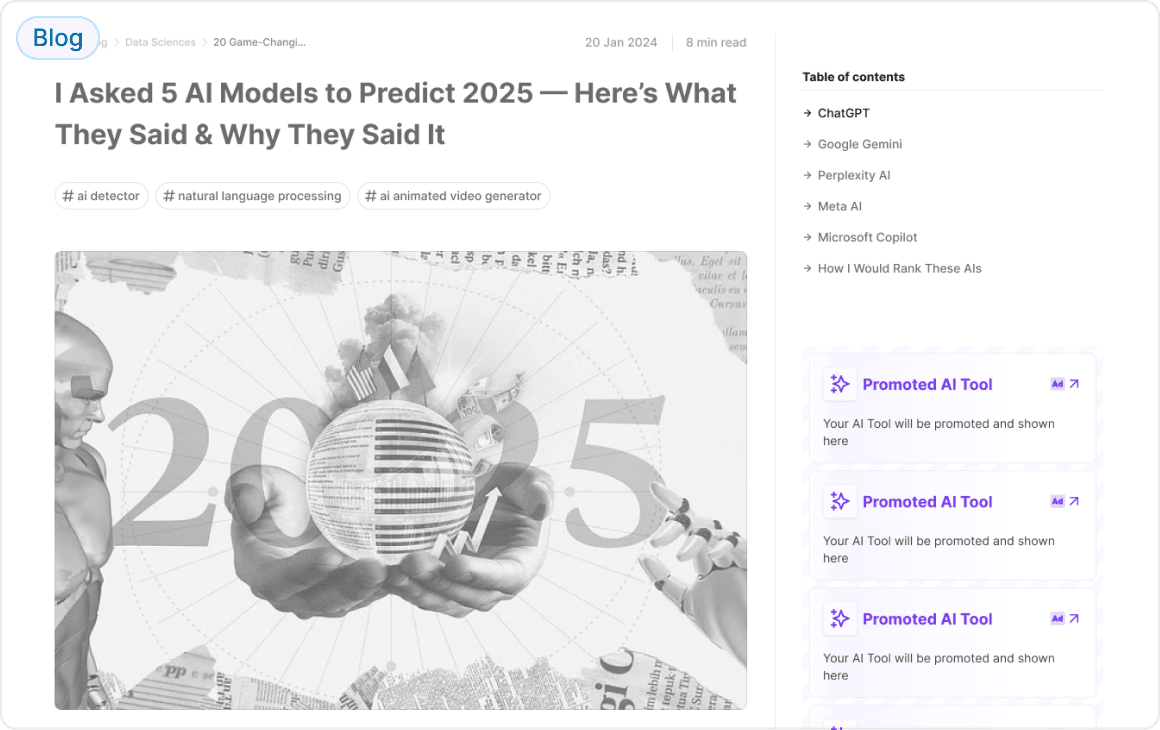
Task: Click the sparkle icon on the third promoted card
Action: 840,618
